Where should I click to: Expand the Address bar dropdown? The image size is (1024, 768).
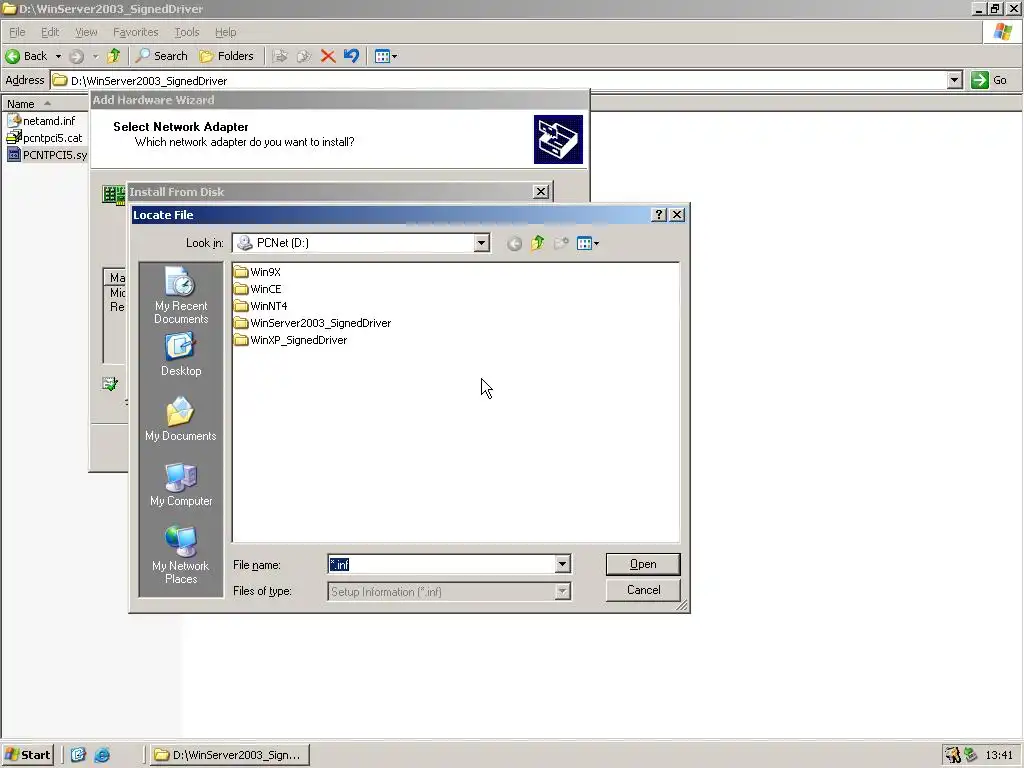coord(954,80)
